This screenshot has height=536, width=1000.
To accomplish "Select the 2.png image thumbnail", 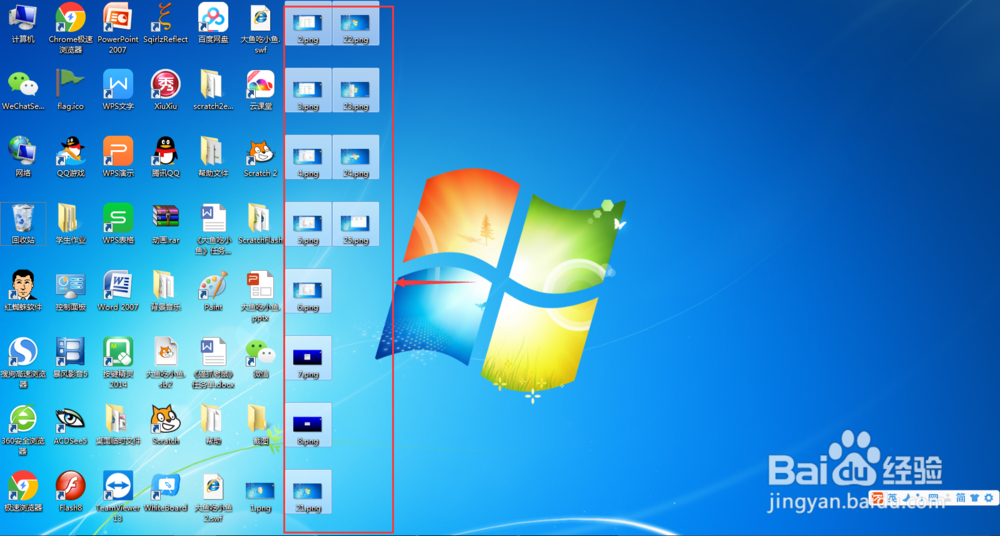I will tap(308, 23).
